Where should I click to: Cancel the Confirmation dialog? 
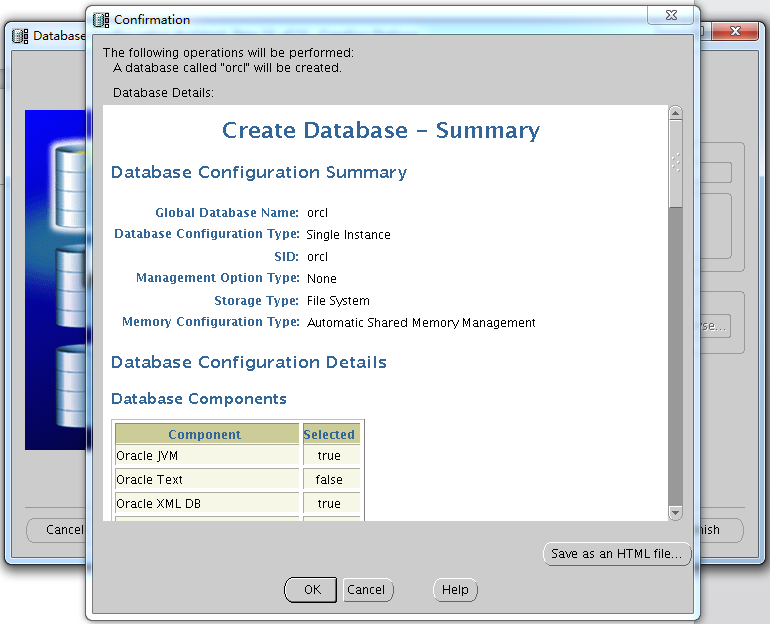click(368, 590)
